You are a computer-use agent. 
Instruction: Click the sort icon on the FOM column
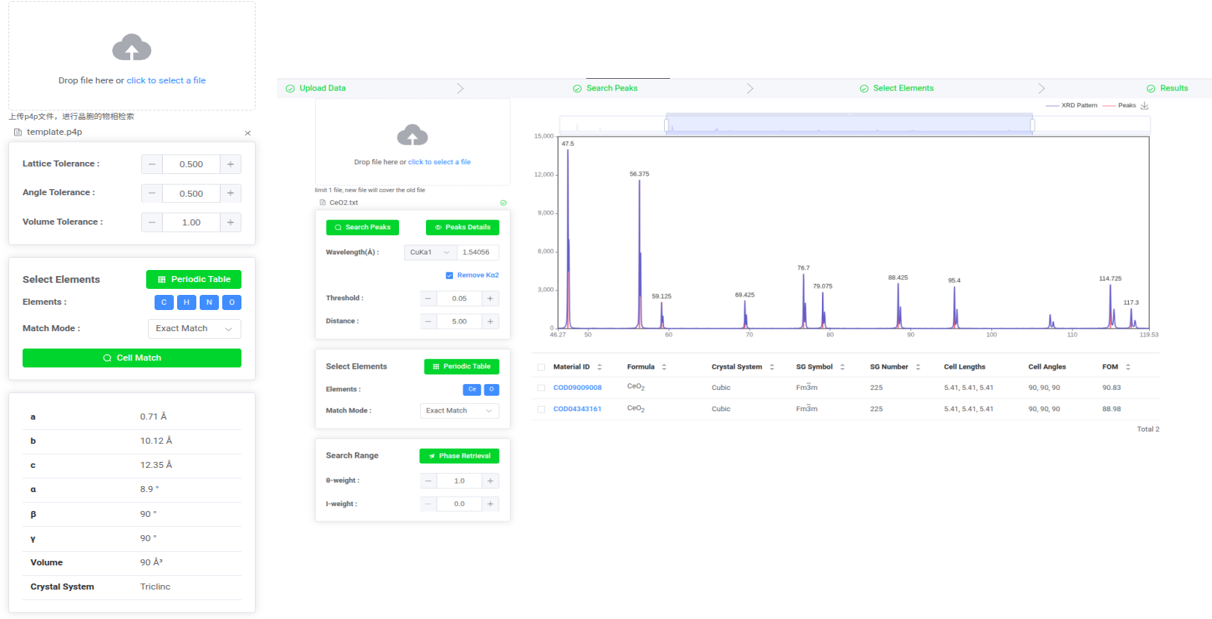(1128, 367)
